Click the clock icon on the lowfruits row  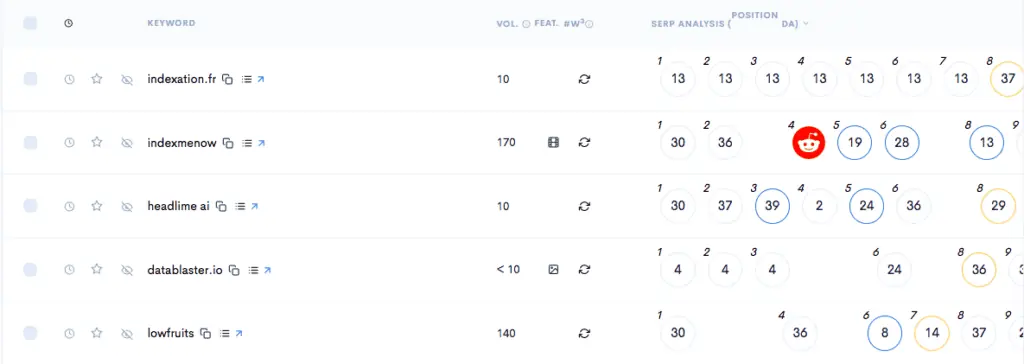(x=69, y=333)
